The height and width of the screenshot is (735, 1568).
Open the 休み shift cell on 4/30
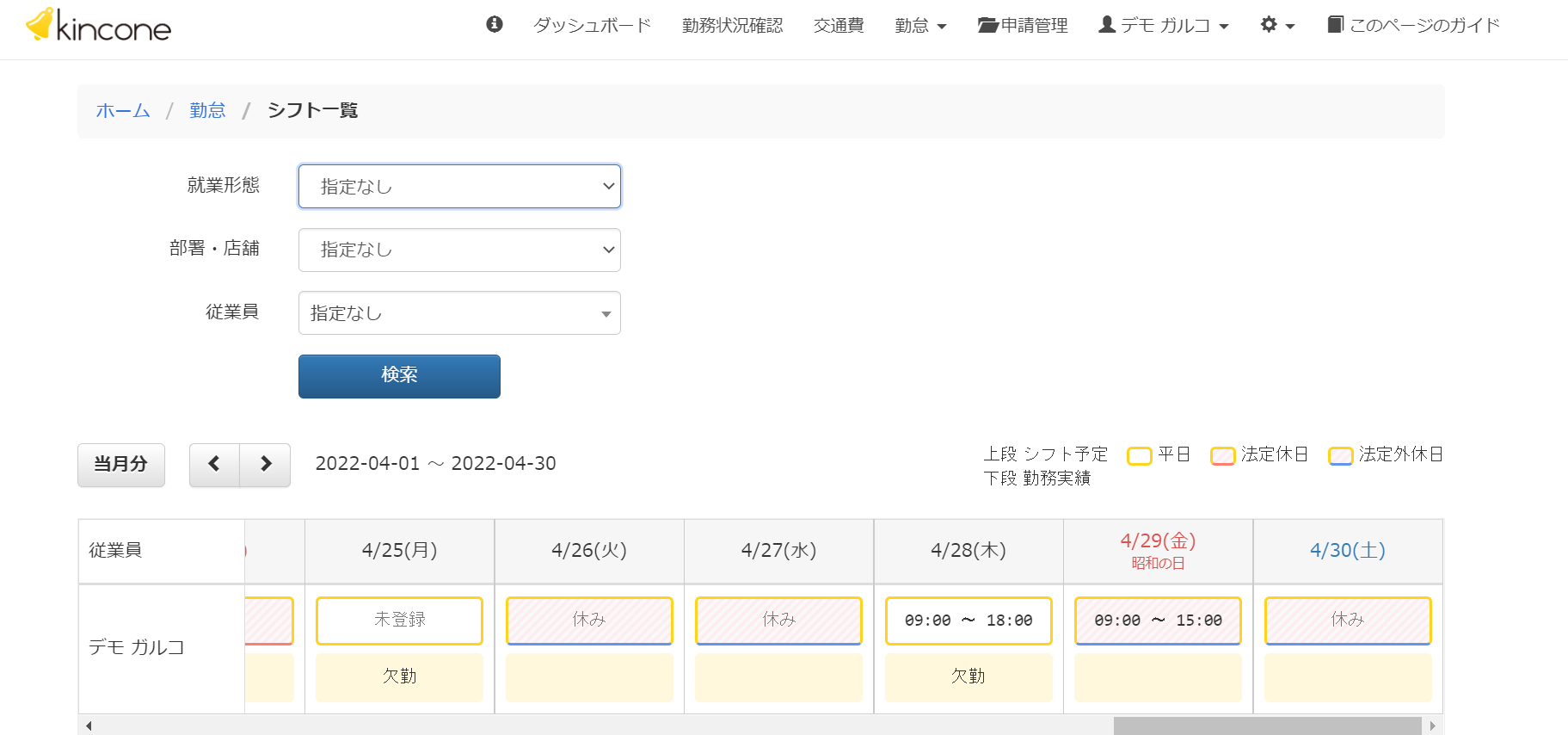1348,621
